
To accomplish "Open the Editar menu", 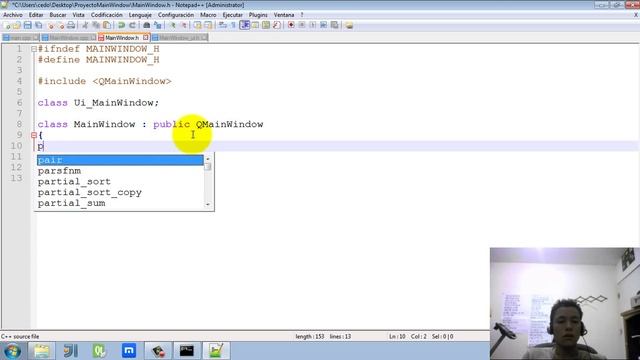I will pyautogui.click(x=36, y=15).
